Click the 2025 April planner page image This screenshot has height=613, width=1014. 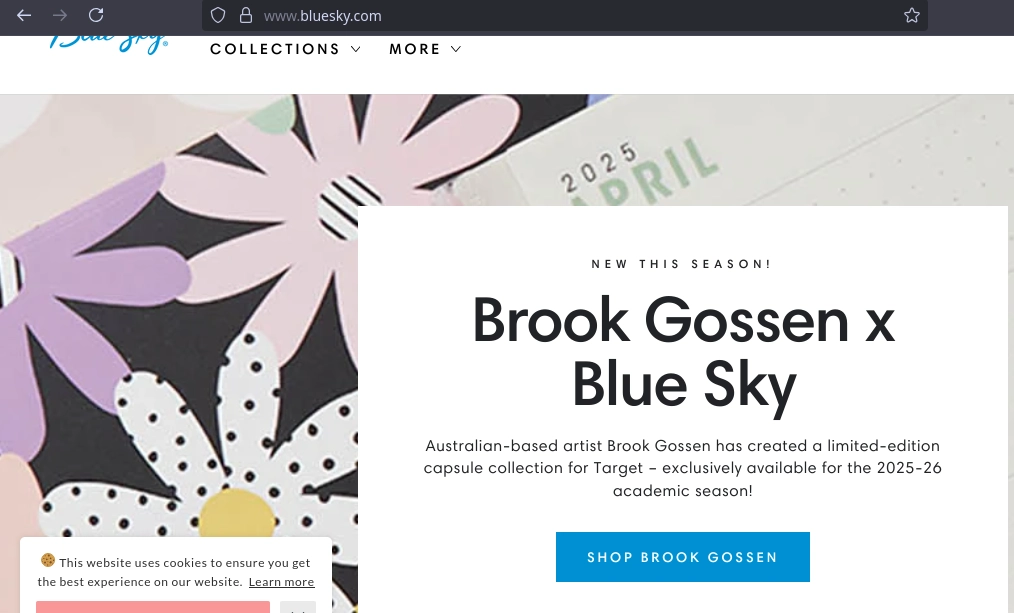(731, 150)
